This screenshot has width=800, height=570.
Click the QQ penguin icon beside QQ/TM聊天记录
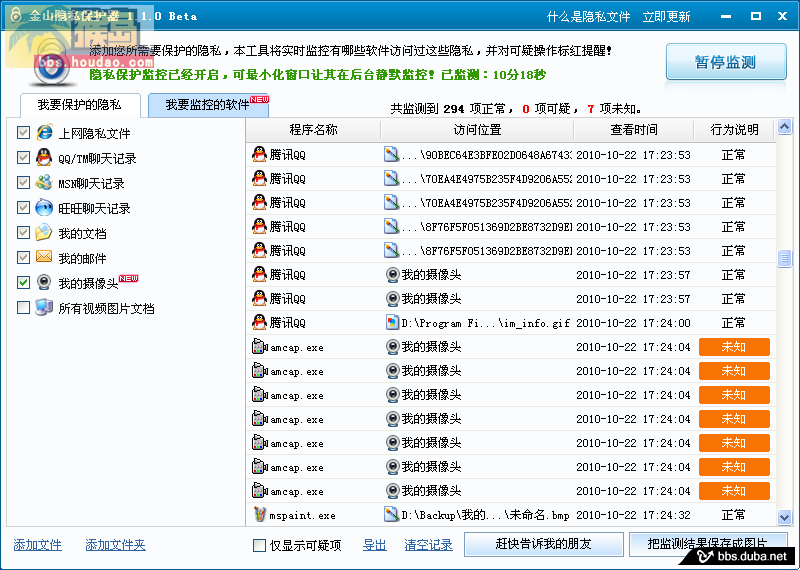[44, 157]
